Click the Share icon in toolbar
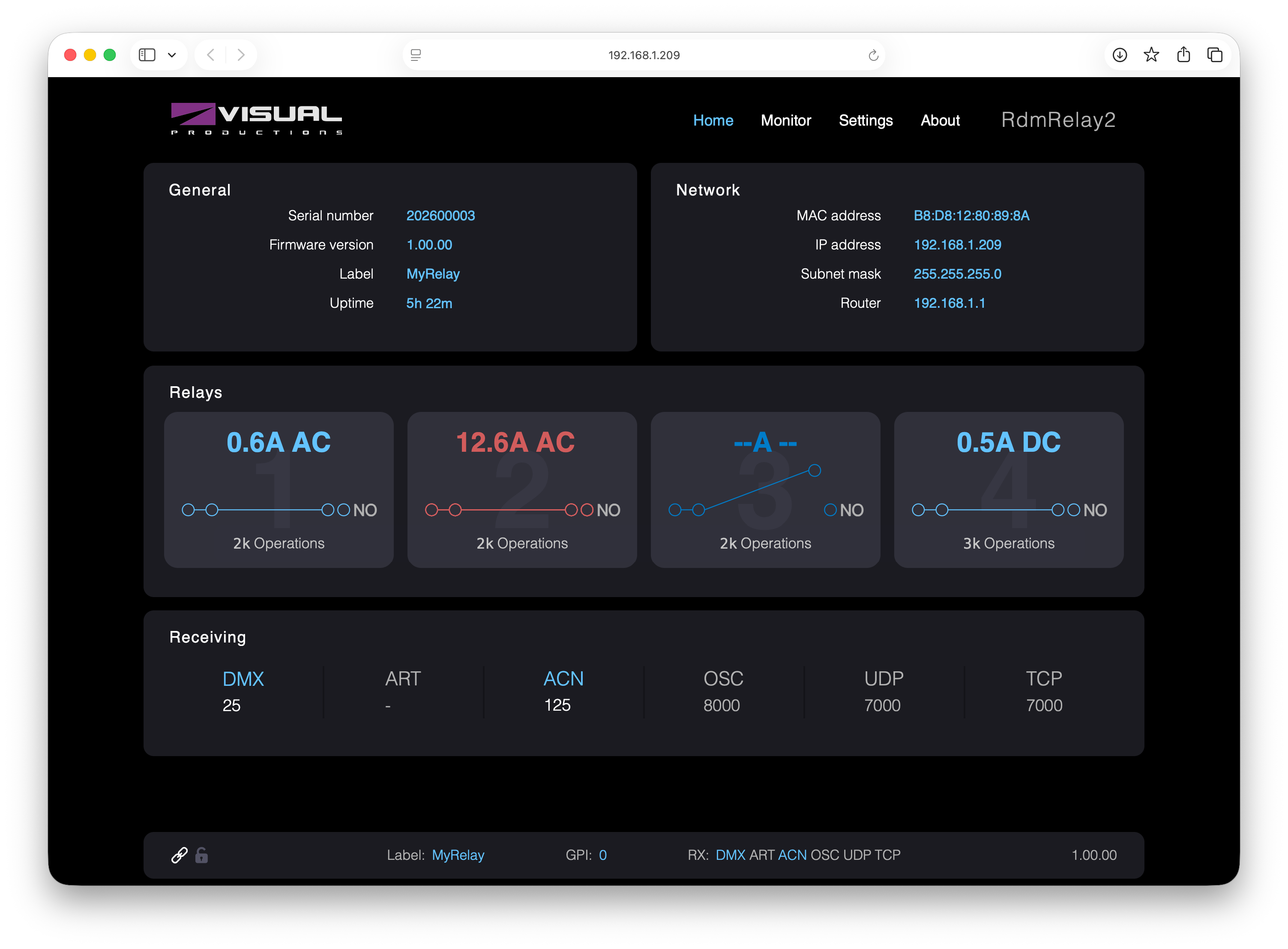Image resolution: width=1288 pixels, height=949 pixels. 1183,54
